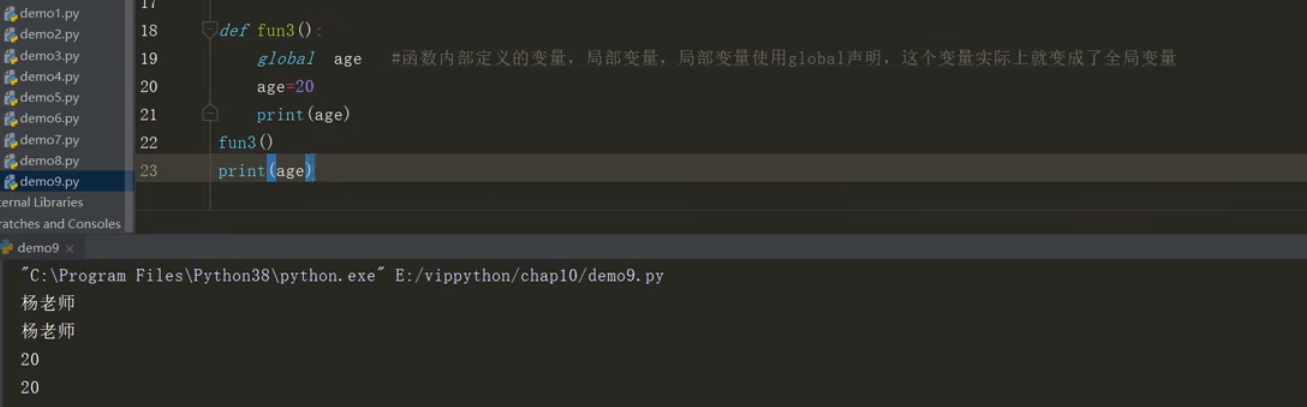
Task: Collapse the fun3 function at line 18
Action: point(210,30)
